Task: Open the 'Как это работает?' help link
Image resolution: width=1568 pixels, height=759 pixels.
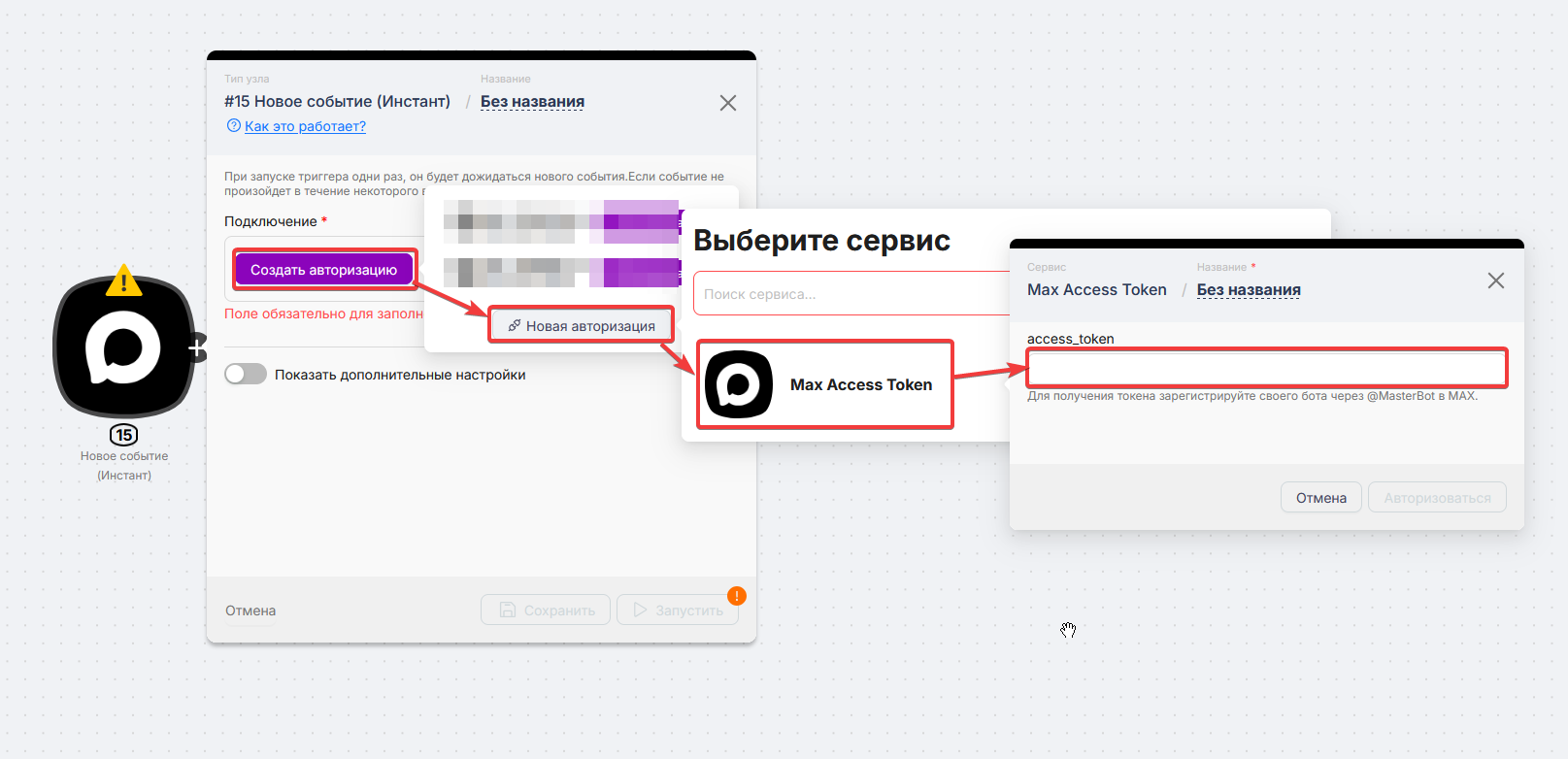Action: pyautogui.click(x=305, y=126)
